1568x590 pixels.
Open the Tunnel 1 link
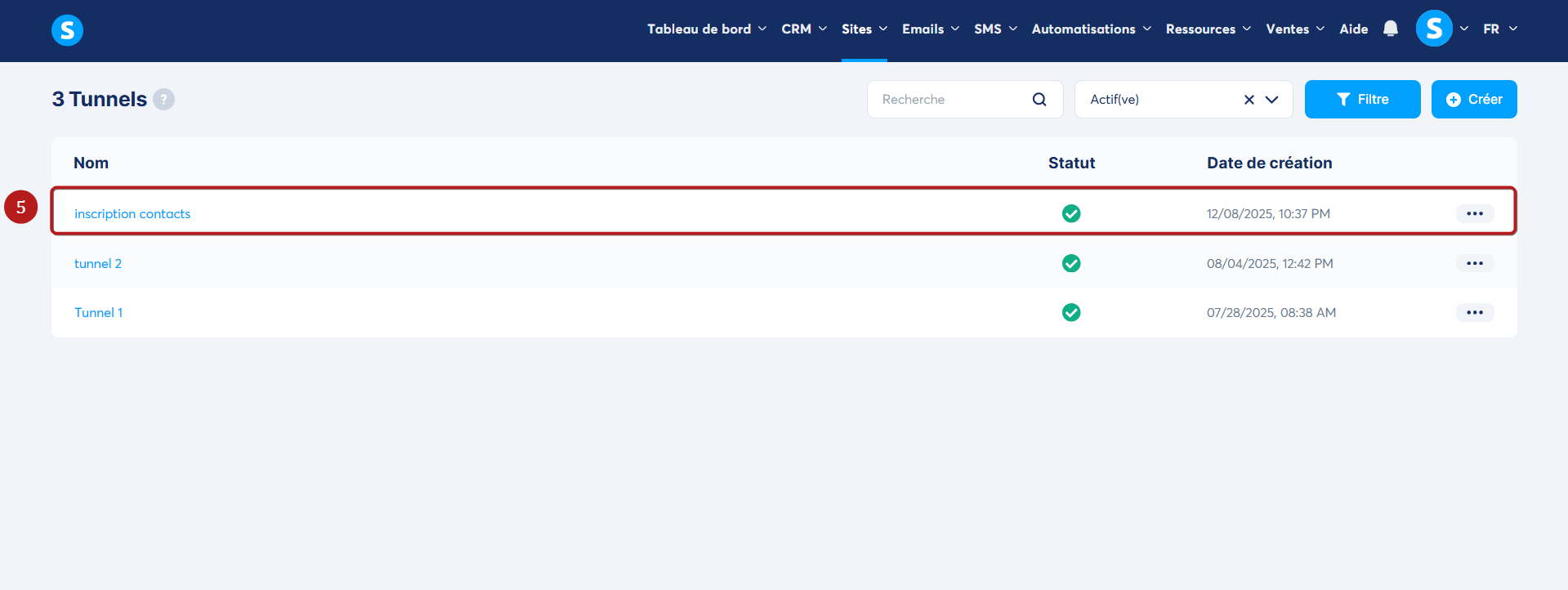(98, 312)
